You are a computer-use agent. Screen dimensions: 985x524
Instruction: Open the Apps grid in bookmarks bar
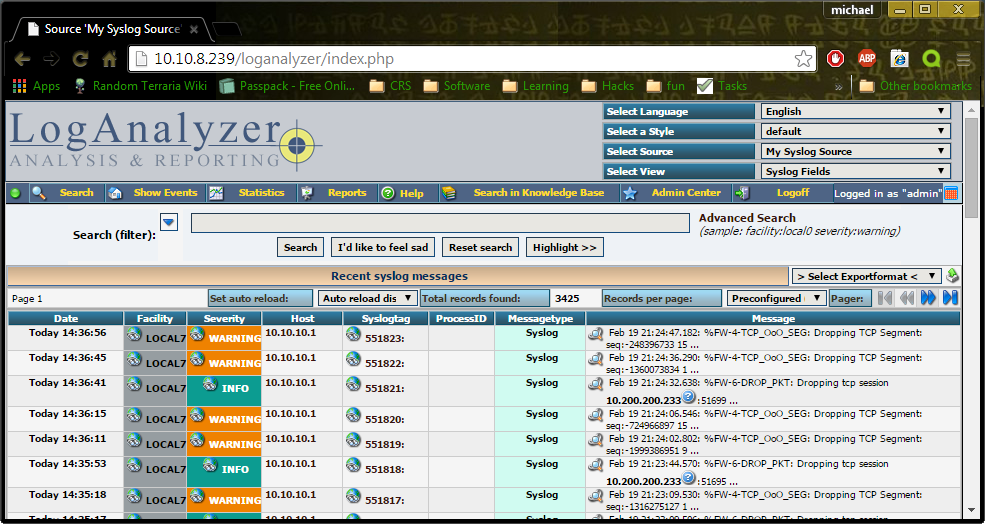36,86
